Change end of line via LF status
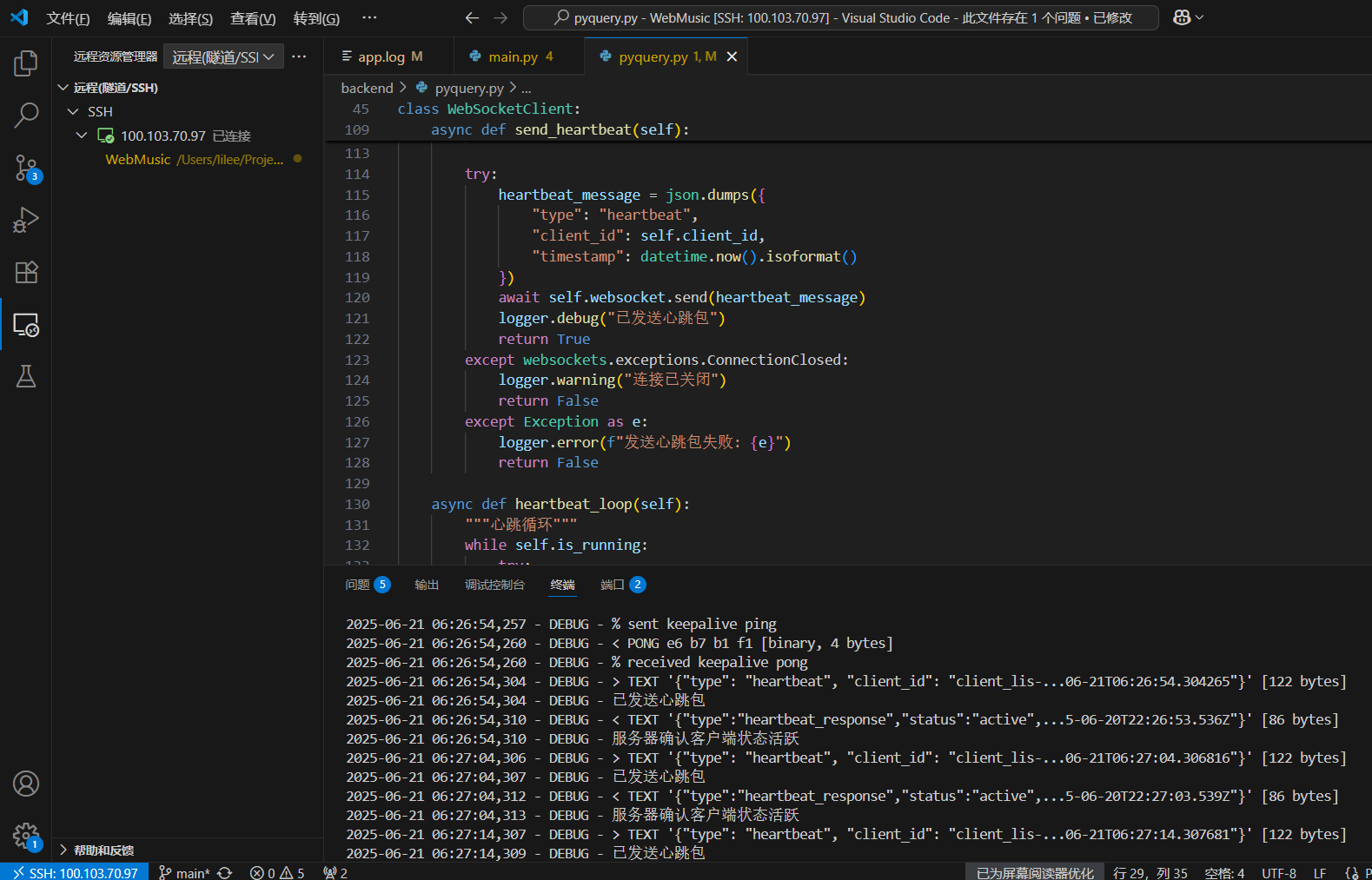 click(1320, 872)
